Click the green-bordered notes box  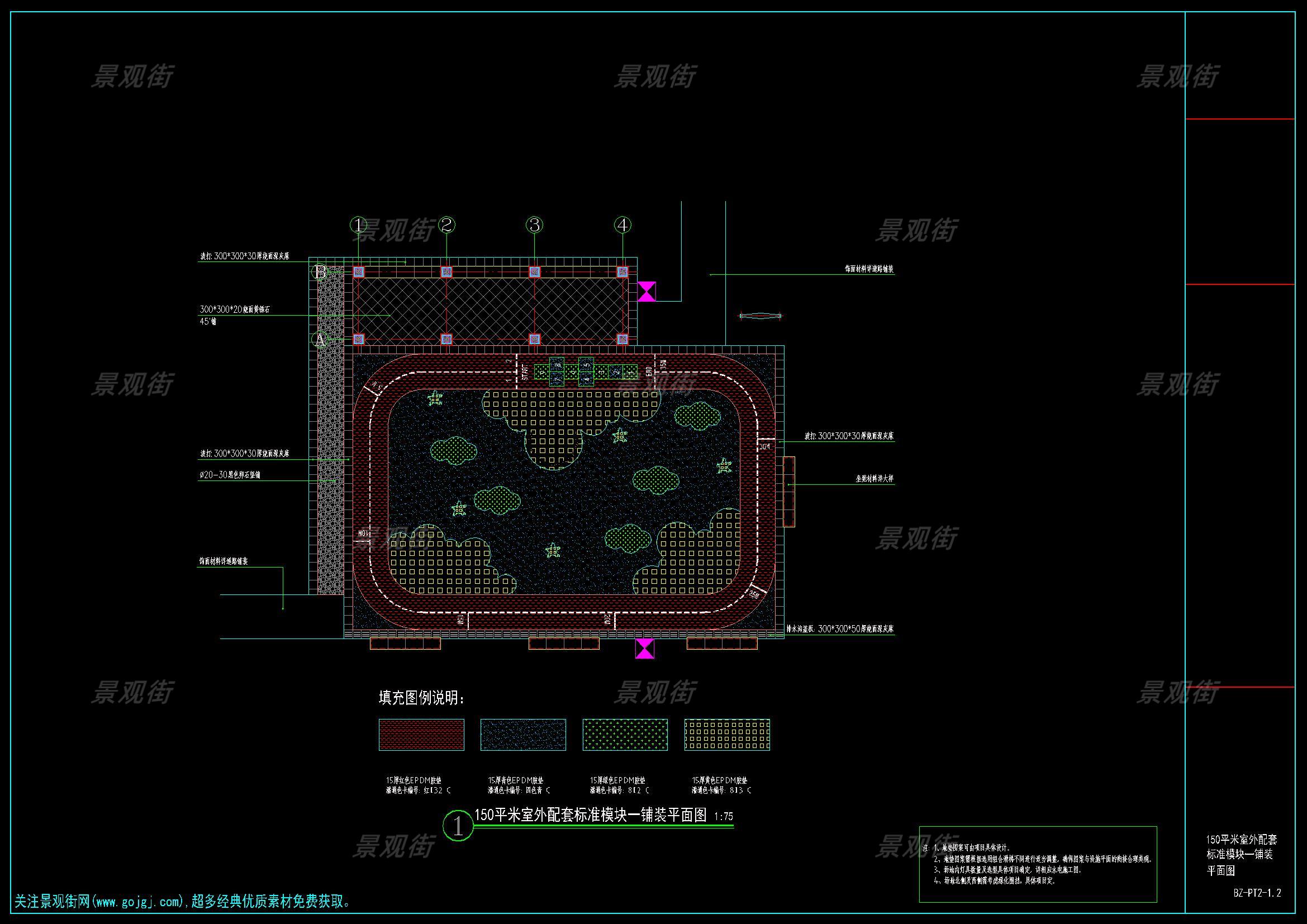click(x=1038, y=864)
